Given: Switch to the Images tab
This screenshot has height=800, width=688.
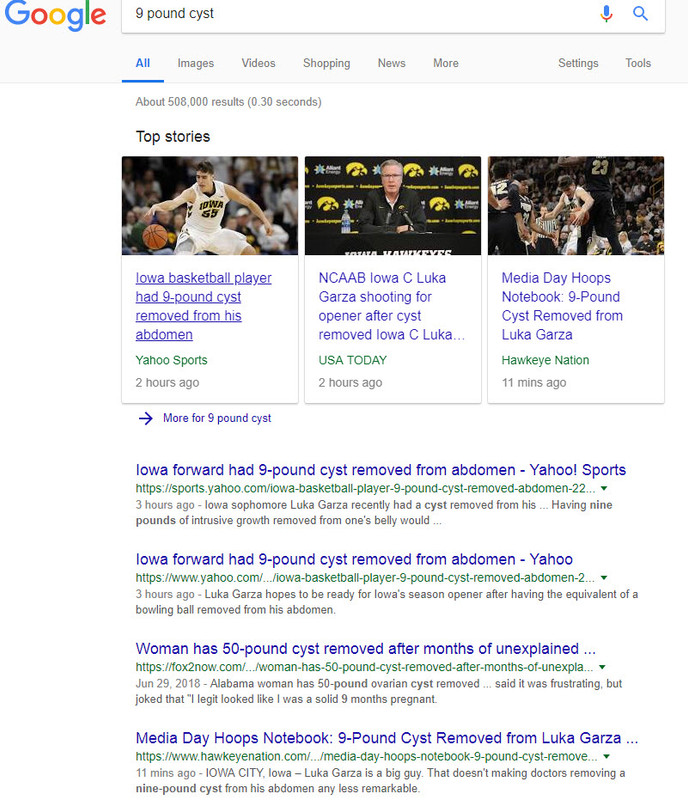Looking at the screenshot, I should click(x=195, y=63).
